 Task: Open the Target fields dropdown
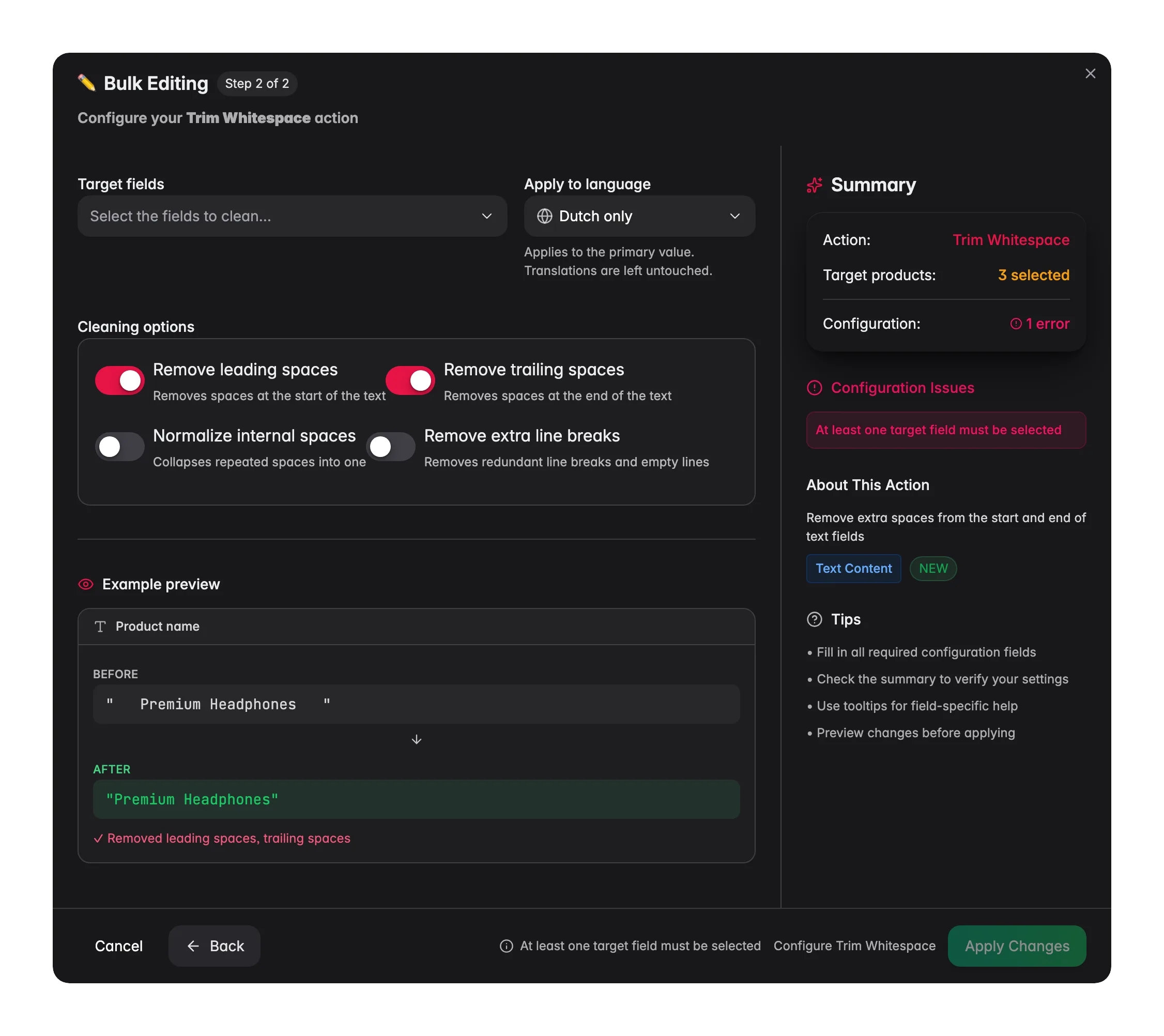pyautogui.click(x=292, y=217)
